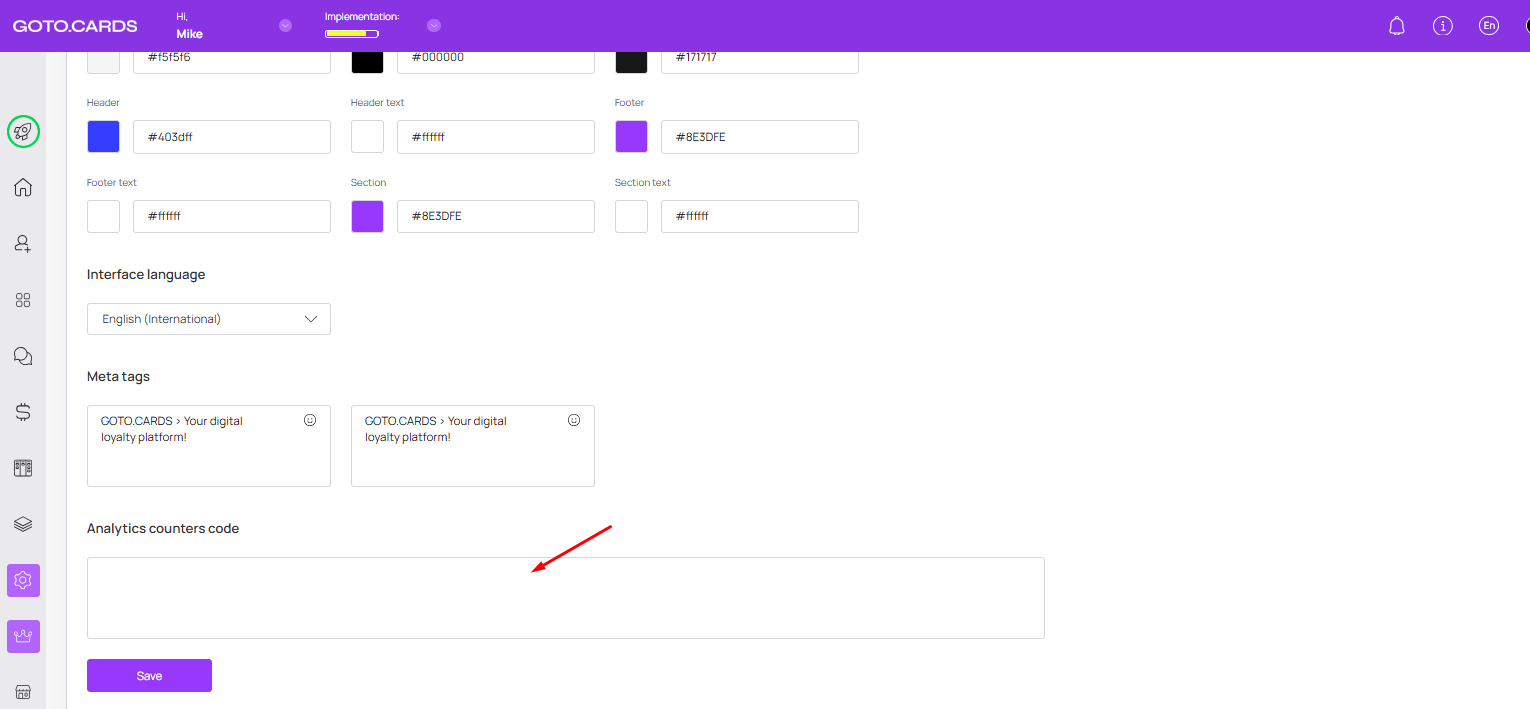This screenshot has height=709, width=1530.
Task: Open the Header blue color swatch
Action: pos(103,137)
